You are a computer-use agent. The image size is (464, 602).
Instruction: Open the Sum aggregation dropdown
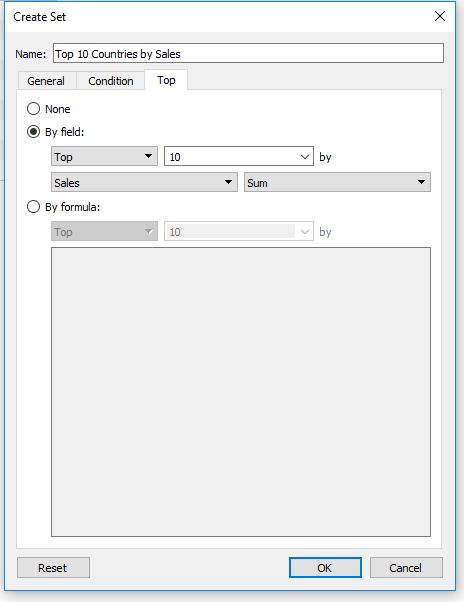coord(337,182)
